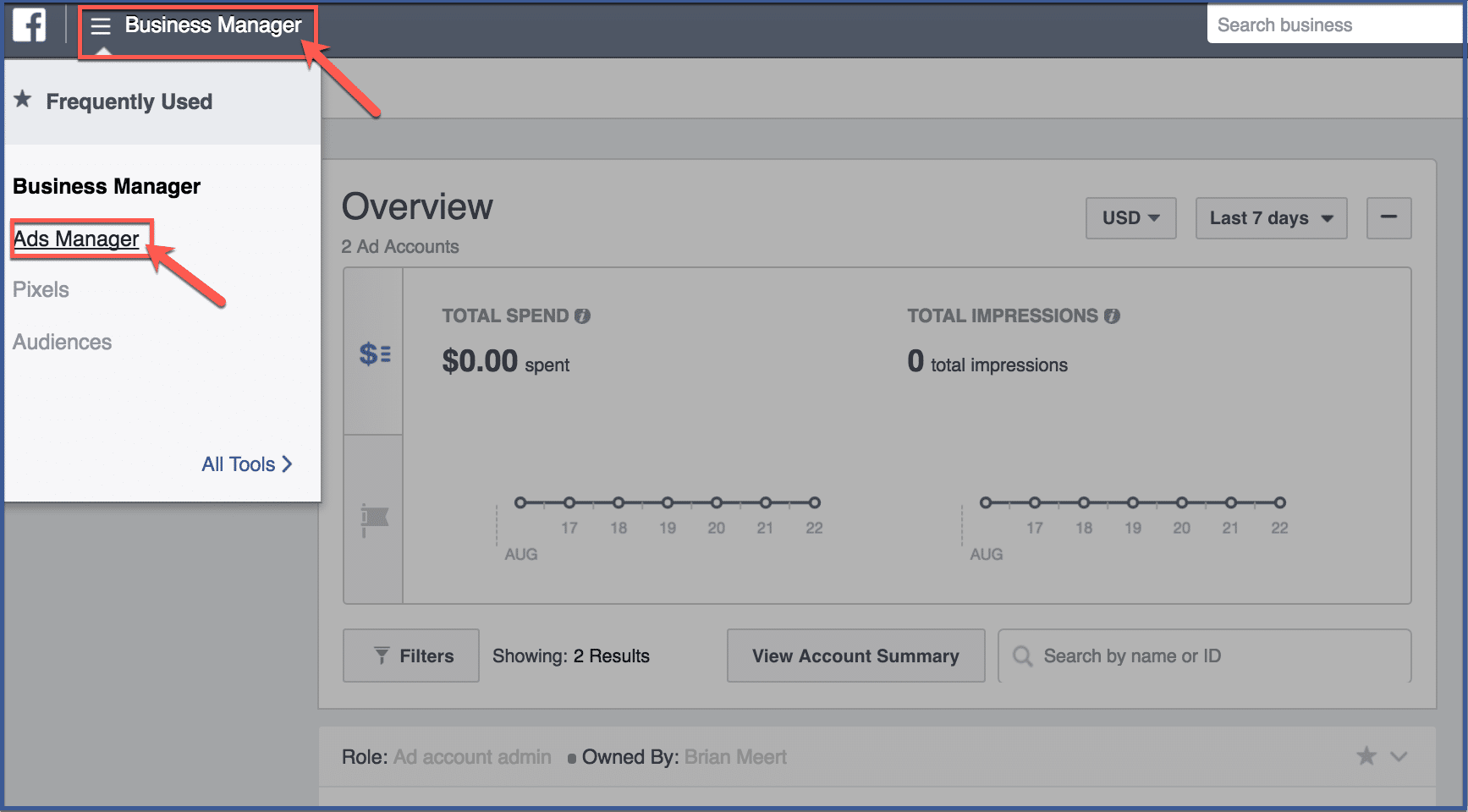Select Pixels in the menu

[41, 289]
